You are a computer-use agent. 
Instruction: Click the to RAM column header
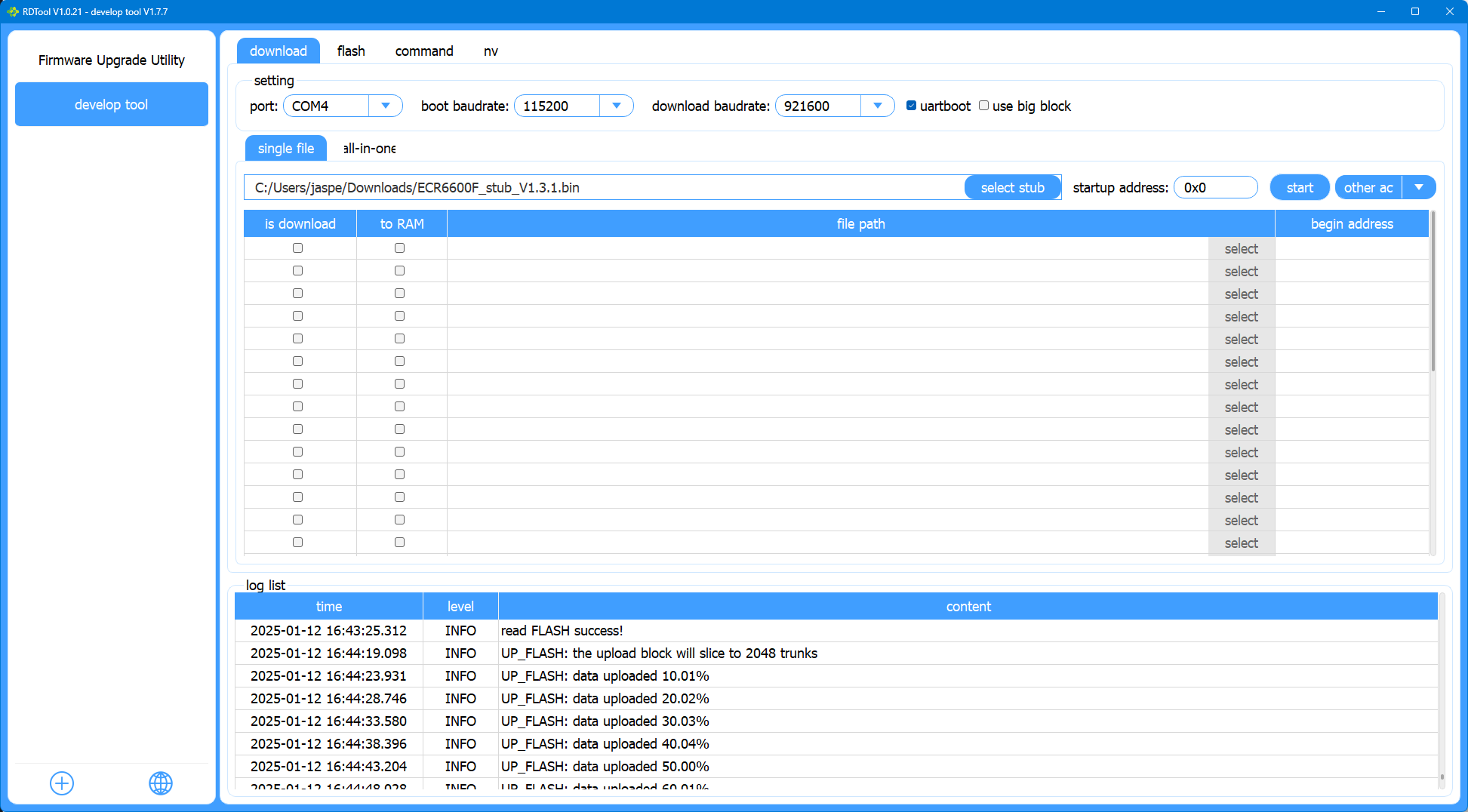click(402, 223)
